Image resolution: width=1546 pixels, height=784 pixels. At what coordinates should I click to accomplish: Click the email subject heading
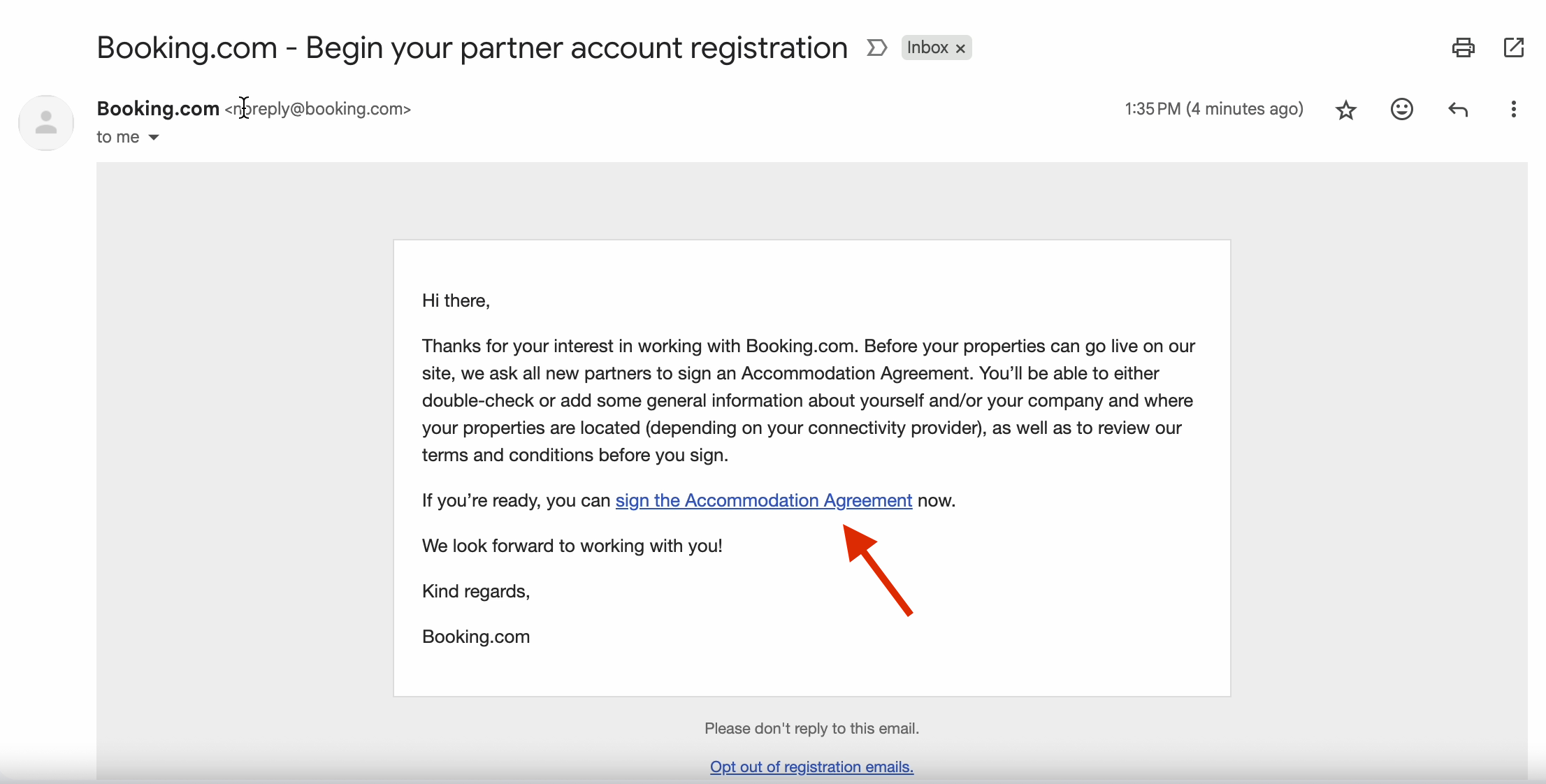472,48
